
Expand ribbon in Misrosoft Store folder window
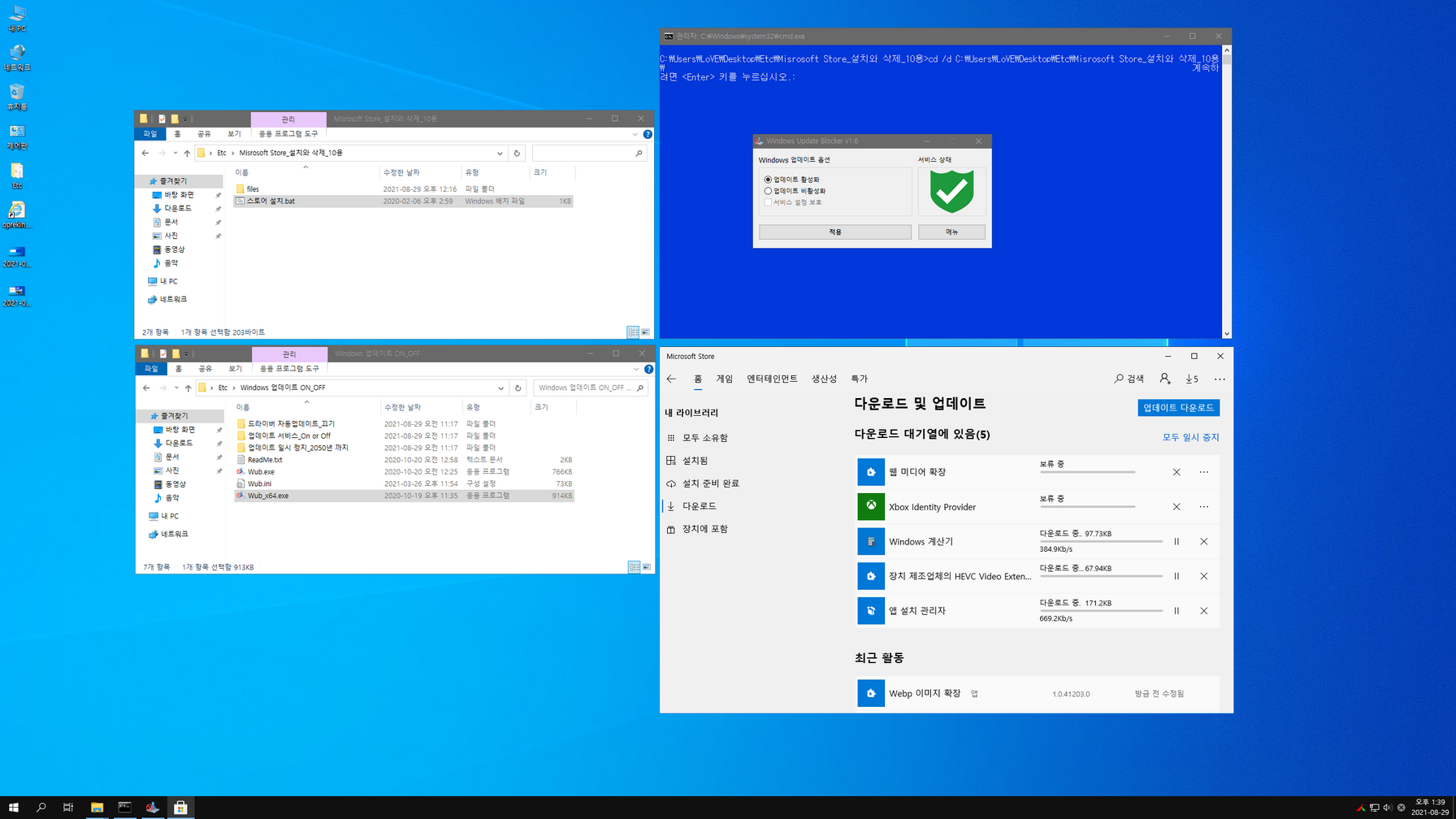click(635, 134)
